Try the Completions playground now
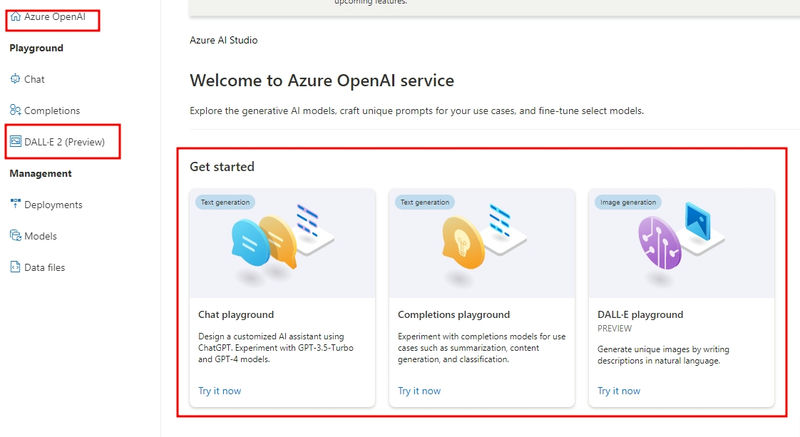 (x=419, y=391)
